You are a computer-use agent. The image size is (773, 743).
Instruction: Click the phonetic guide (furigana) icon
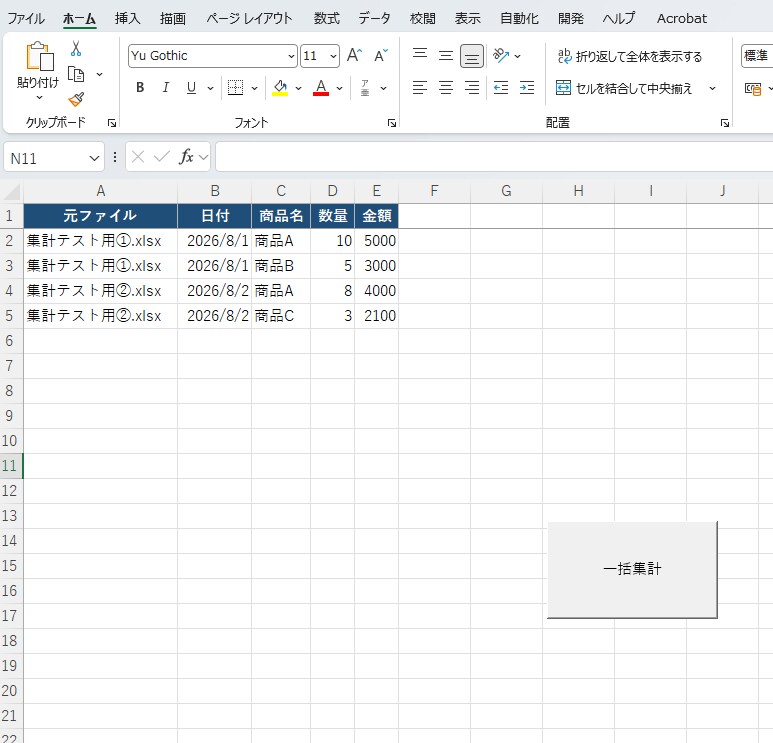pos(365,88)
